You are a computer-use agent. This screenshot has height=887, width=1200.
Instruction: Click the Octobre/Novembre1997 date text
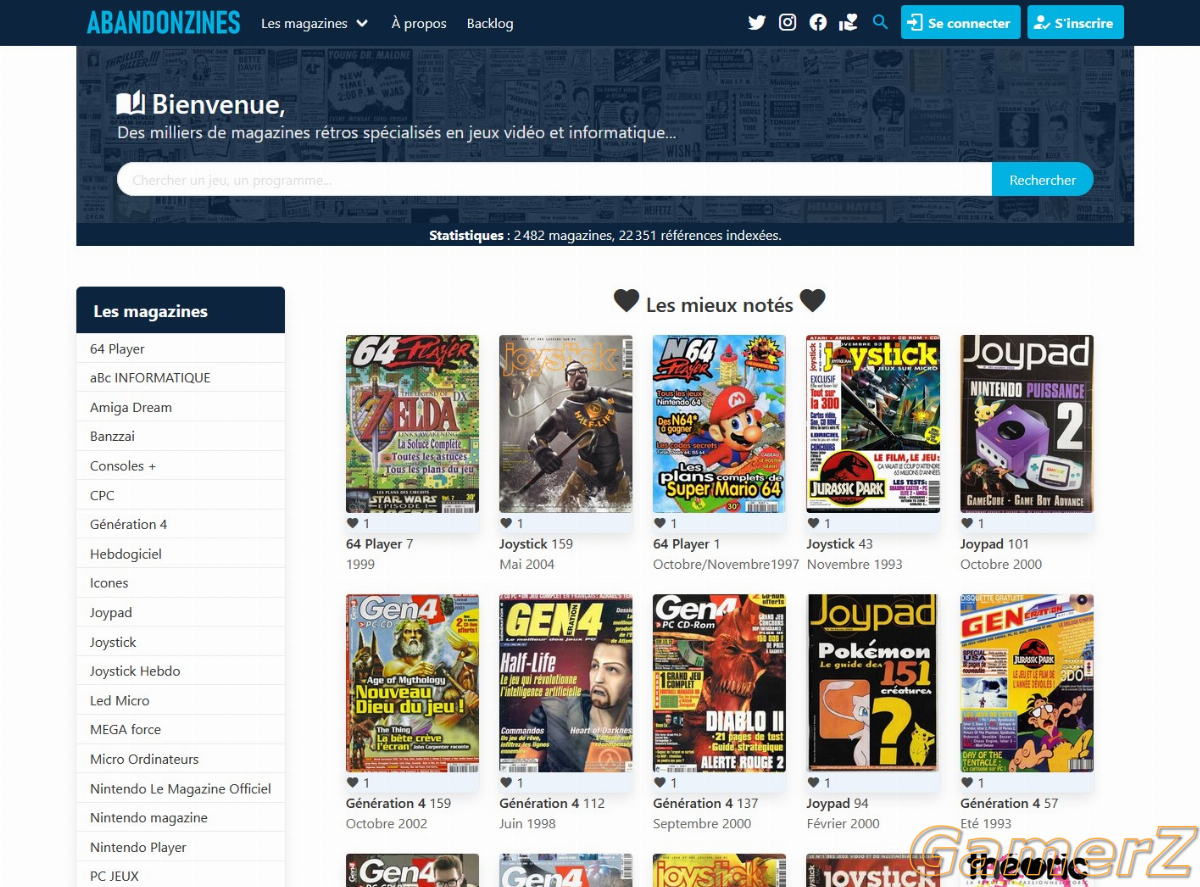pos(726,564)
